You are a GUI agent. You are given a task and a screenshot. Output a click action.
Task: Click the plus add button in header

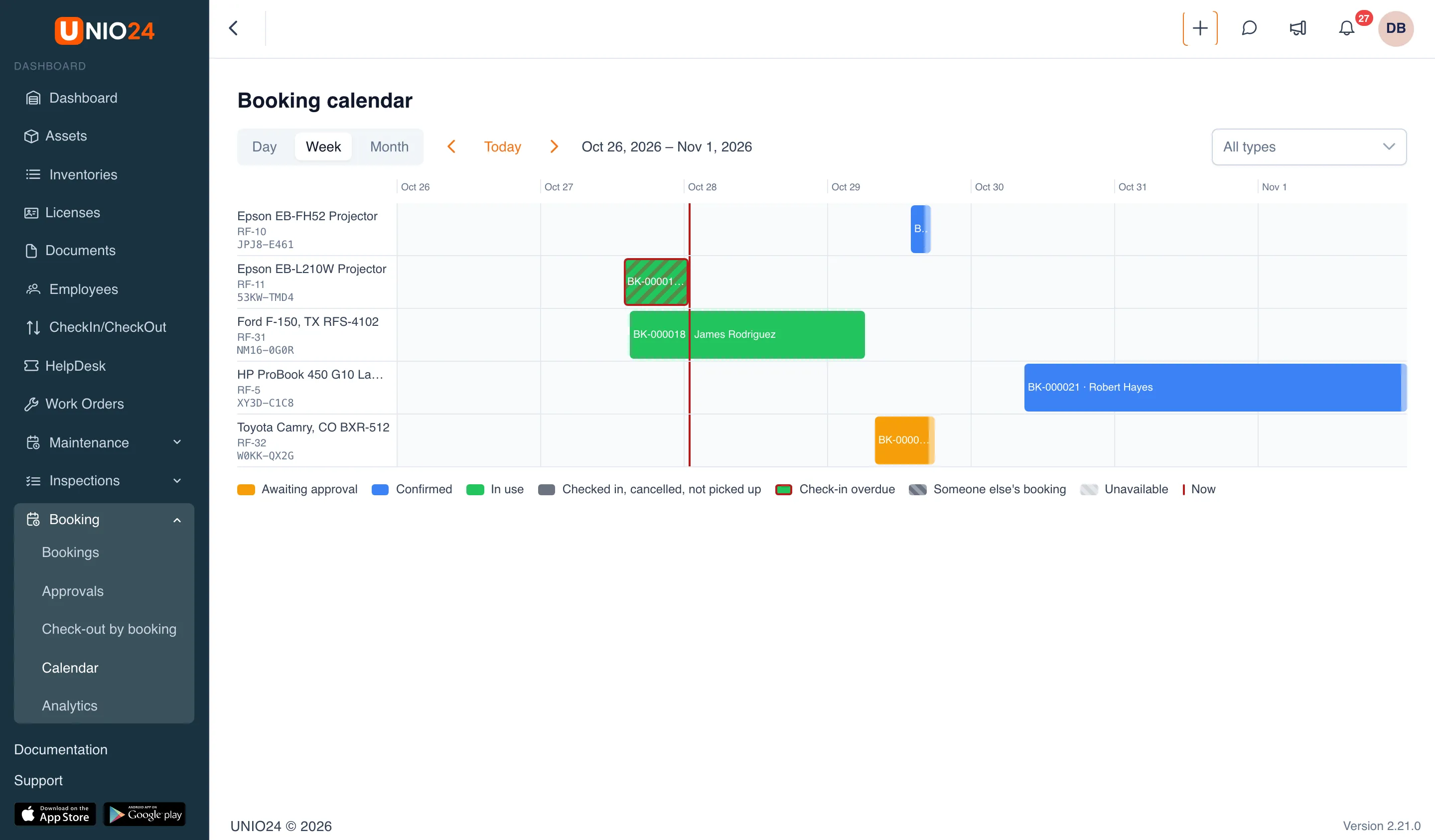coord(1200,28)
